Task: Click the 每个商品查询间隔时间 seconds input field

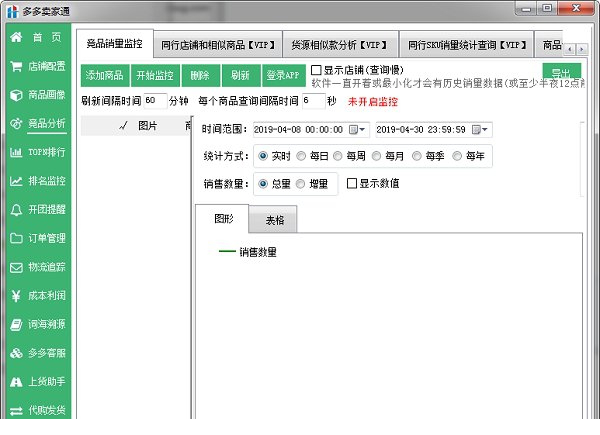Action: [313, 101]
